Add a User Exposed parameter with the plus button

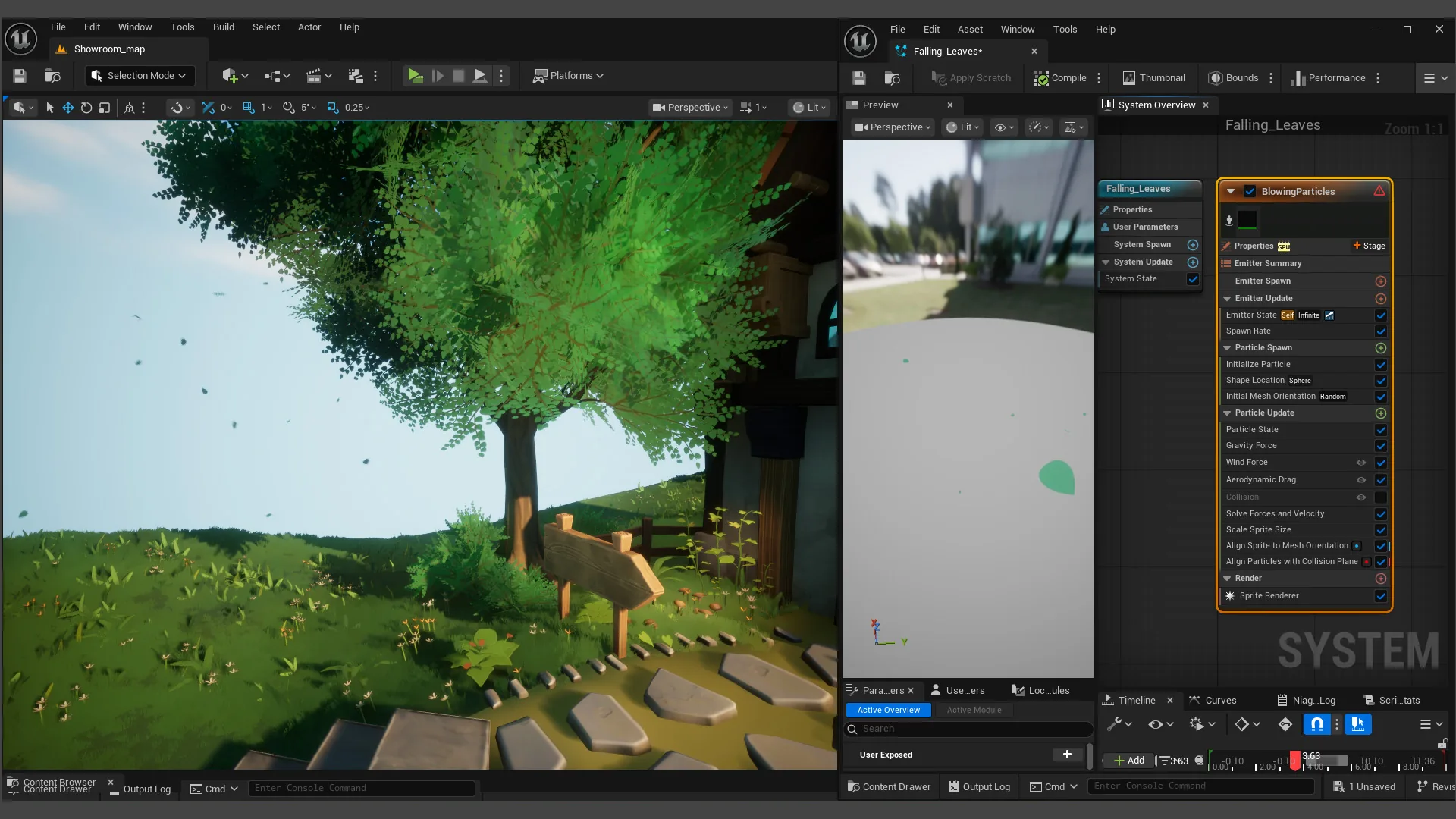1067,755
